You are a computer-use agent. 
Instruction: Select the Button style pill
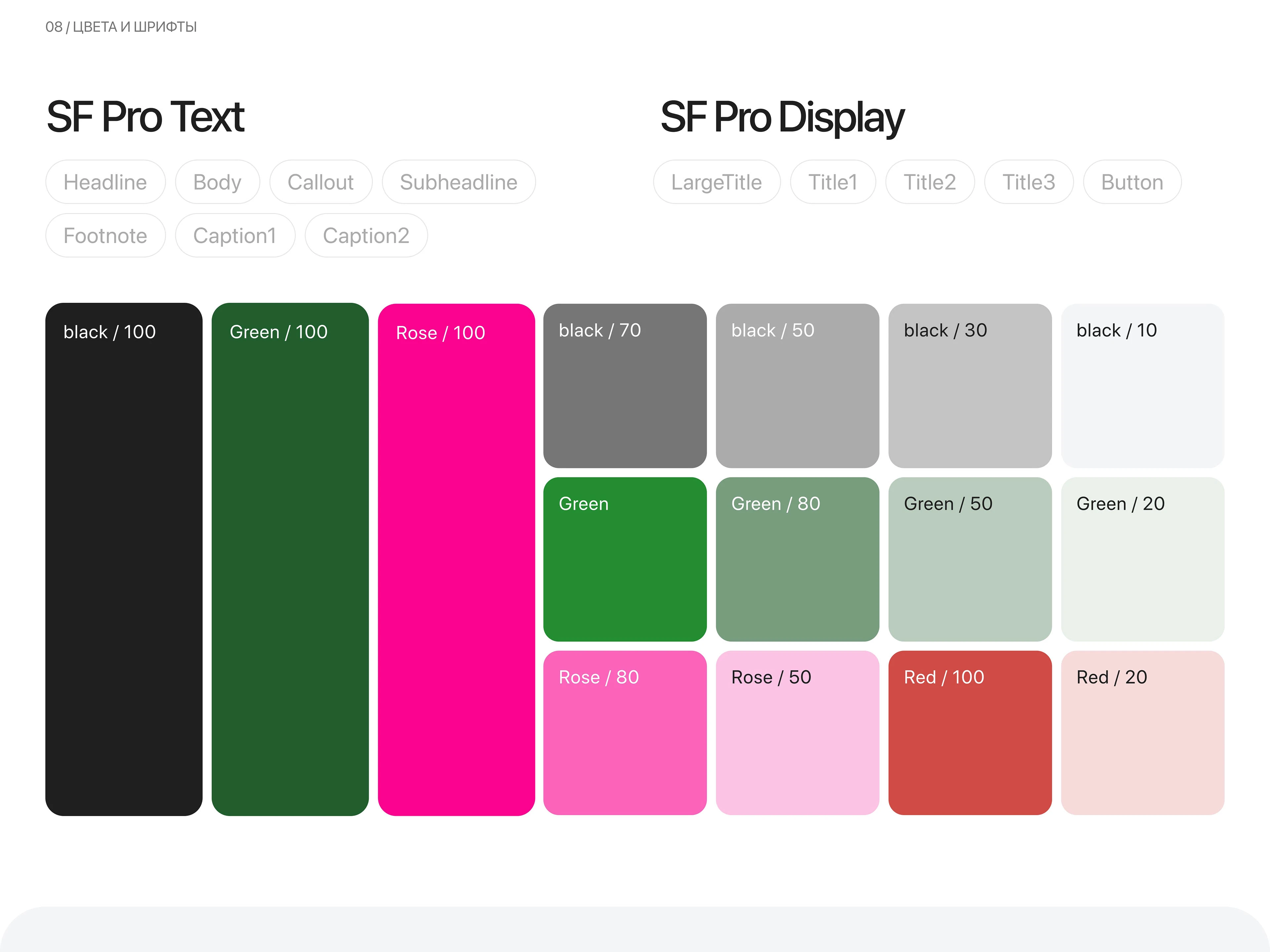coord(1132,182)
